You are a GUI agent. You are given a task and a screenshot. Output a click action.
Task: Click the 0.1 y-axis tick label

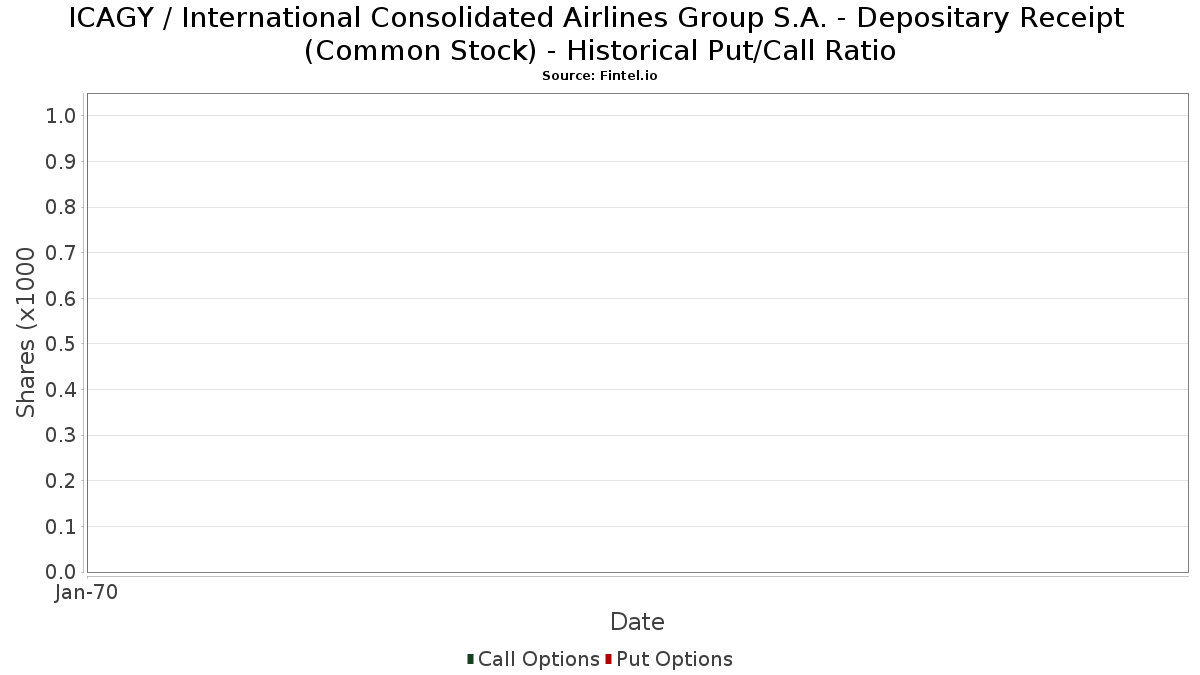(x=61, y=527)
